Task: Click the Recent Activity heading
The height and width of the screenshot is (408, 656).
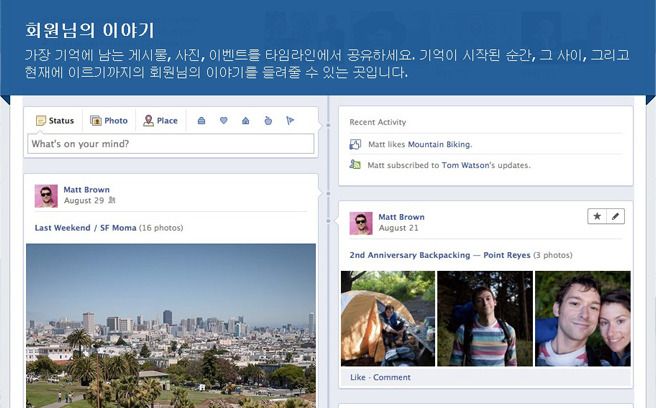Action: 377,122
